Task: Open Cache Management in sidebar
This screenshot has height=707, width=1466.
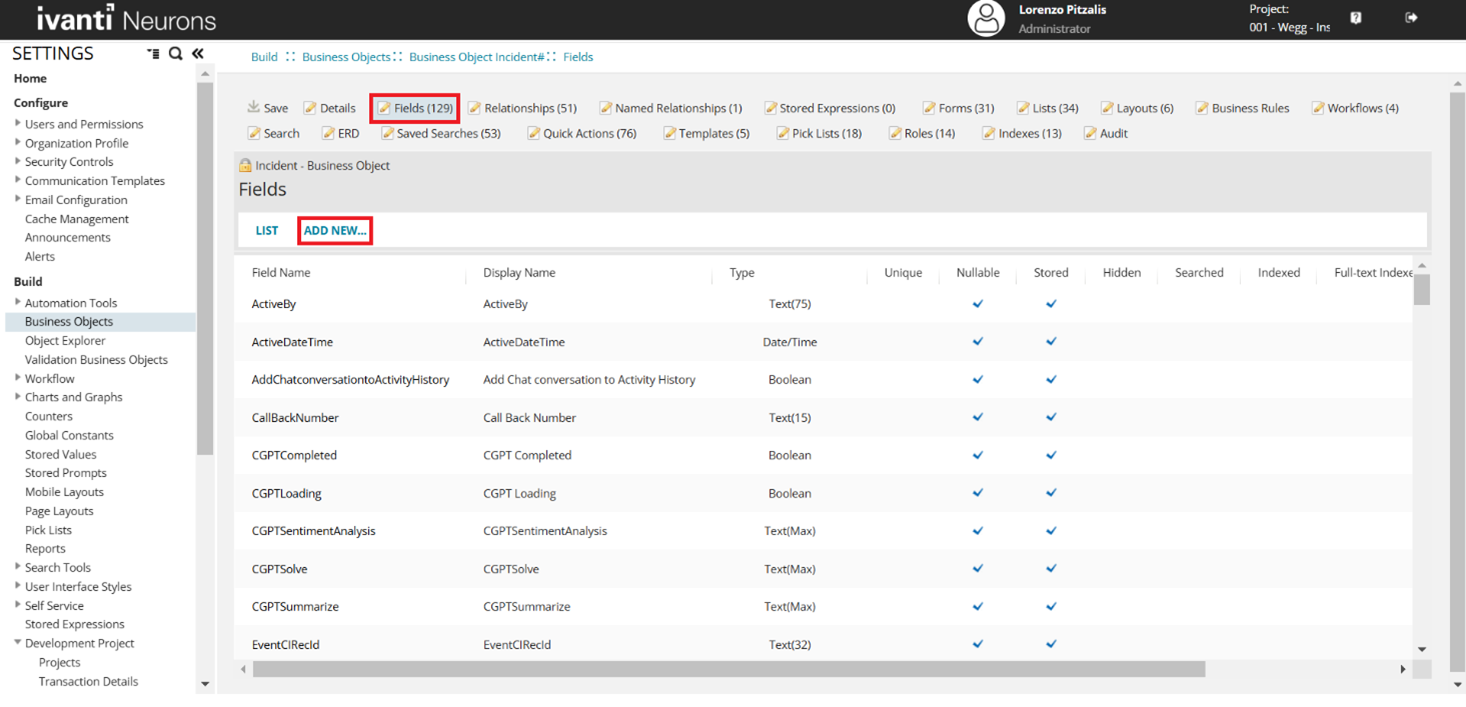Action: point(77,219)
